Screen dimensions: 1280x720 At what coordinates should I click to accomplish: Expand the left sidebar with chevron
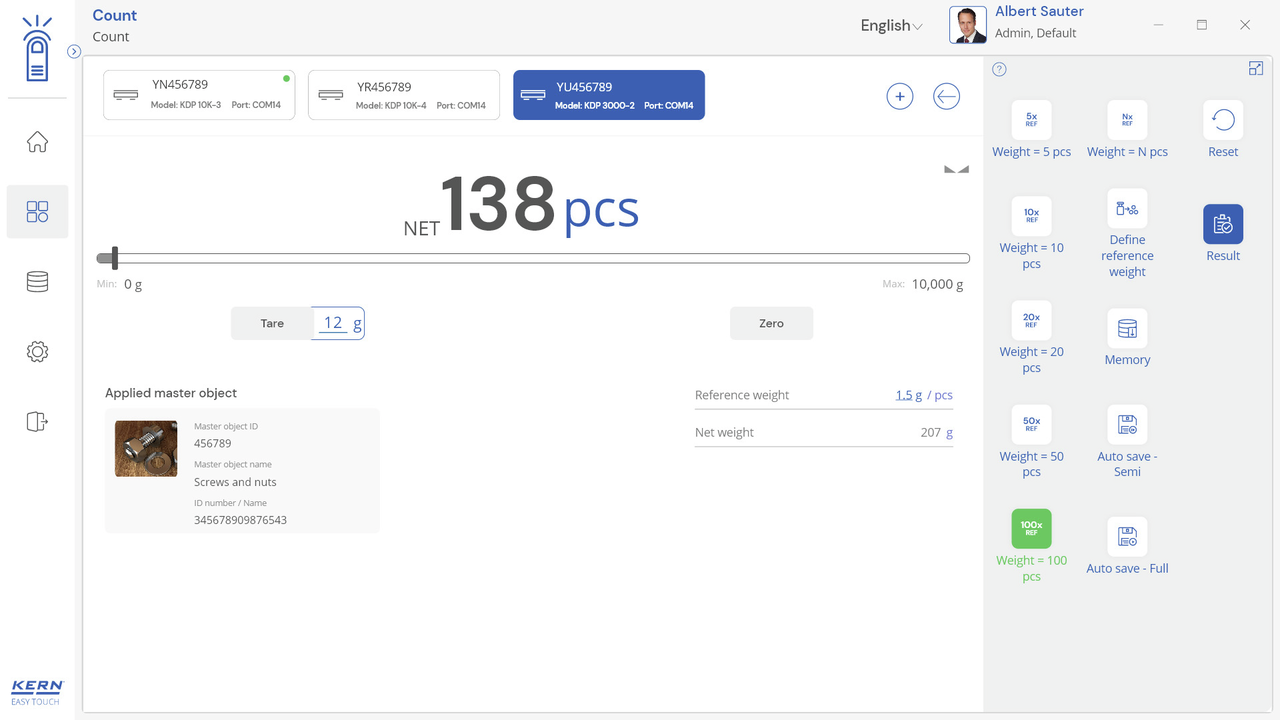tap(74, 51)
